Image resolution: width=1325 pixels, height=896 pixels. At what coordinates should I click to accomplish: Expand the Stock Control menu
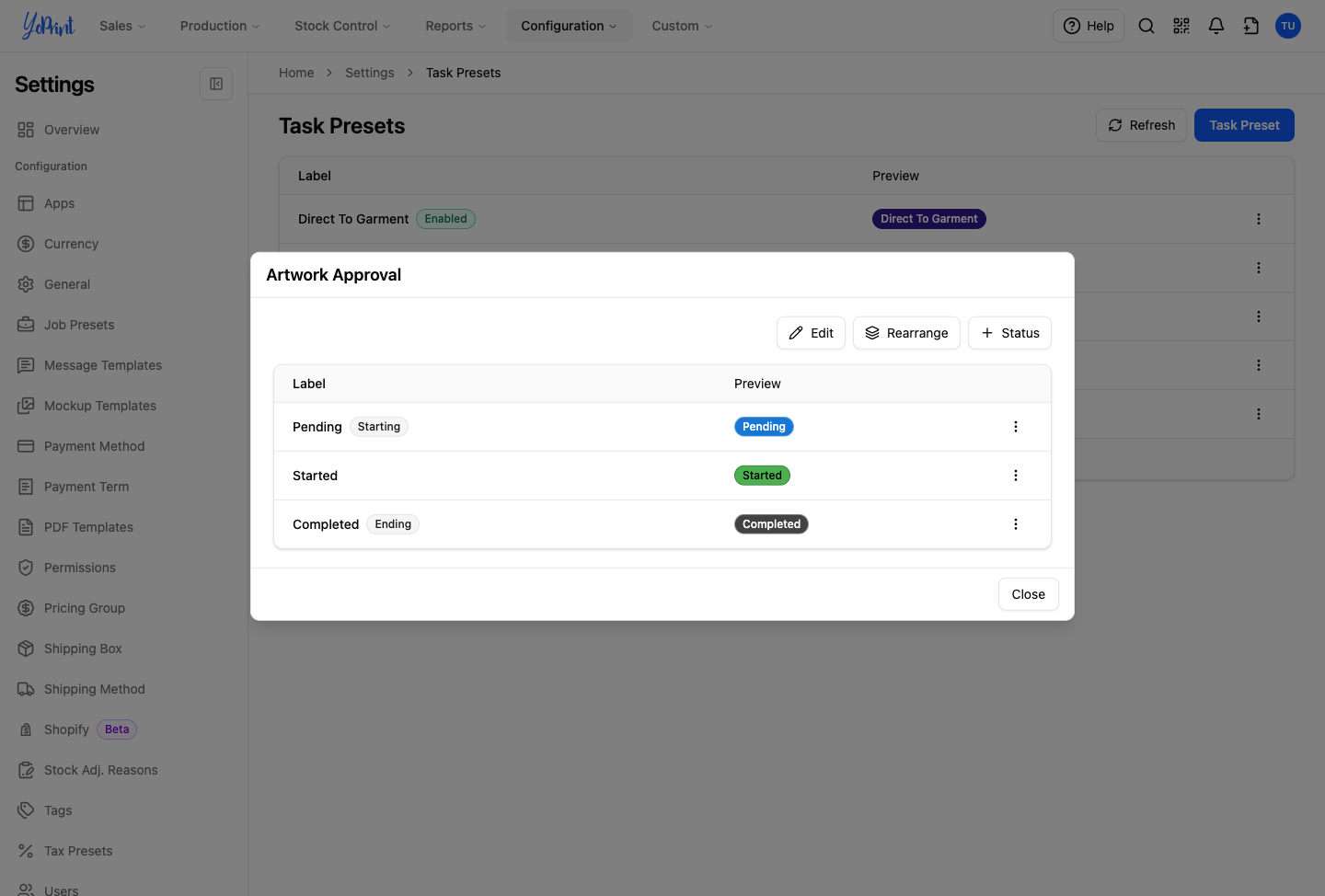pyautogui.click(x=342, y=26)
